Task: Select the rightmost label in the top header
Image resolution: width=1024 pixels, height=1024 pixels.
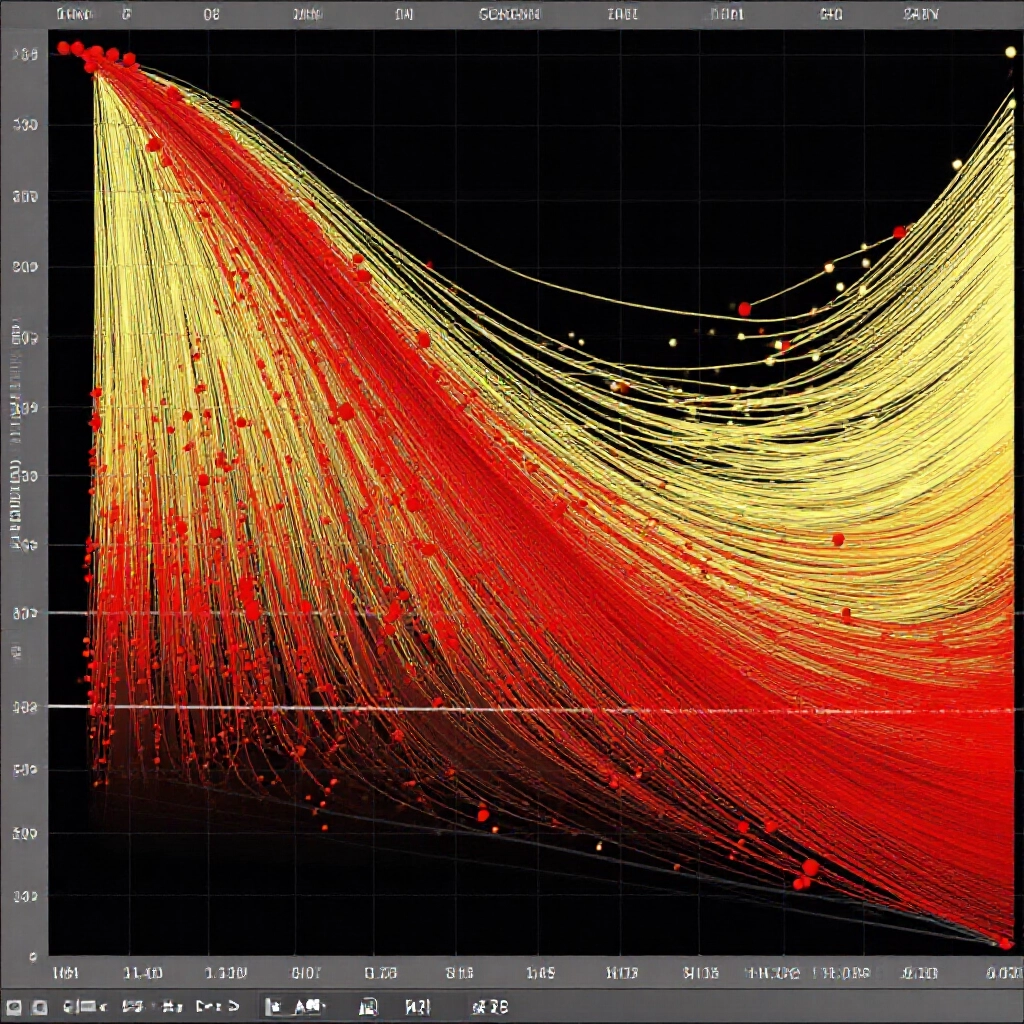Action: [x=921, y=14]
